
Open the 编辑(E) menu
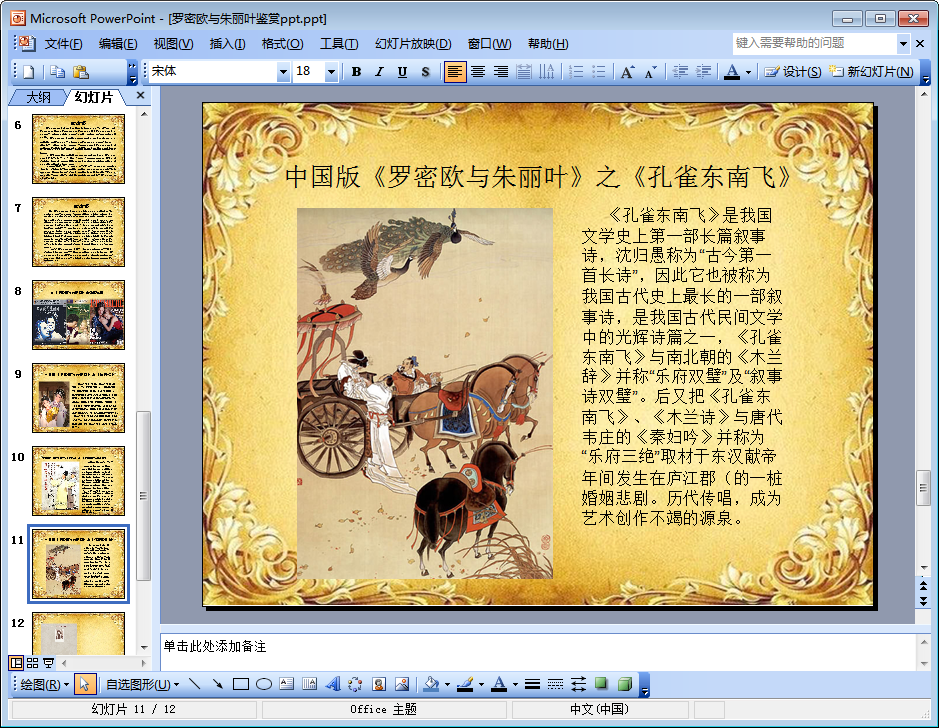point(118,44)
